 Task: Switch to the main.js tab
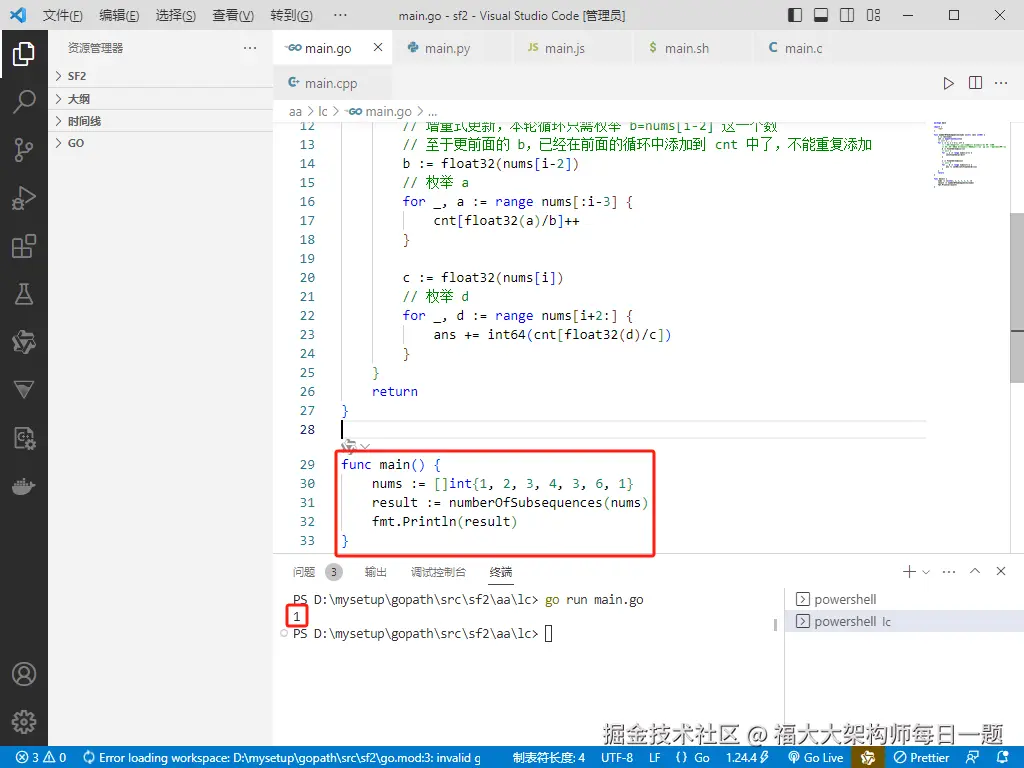[573, 48]
